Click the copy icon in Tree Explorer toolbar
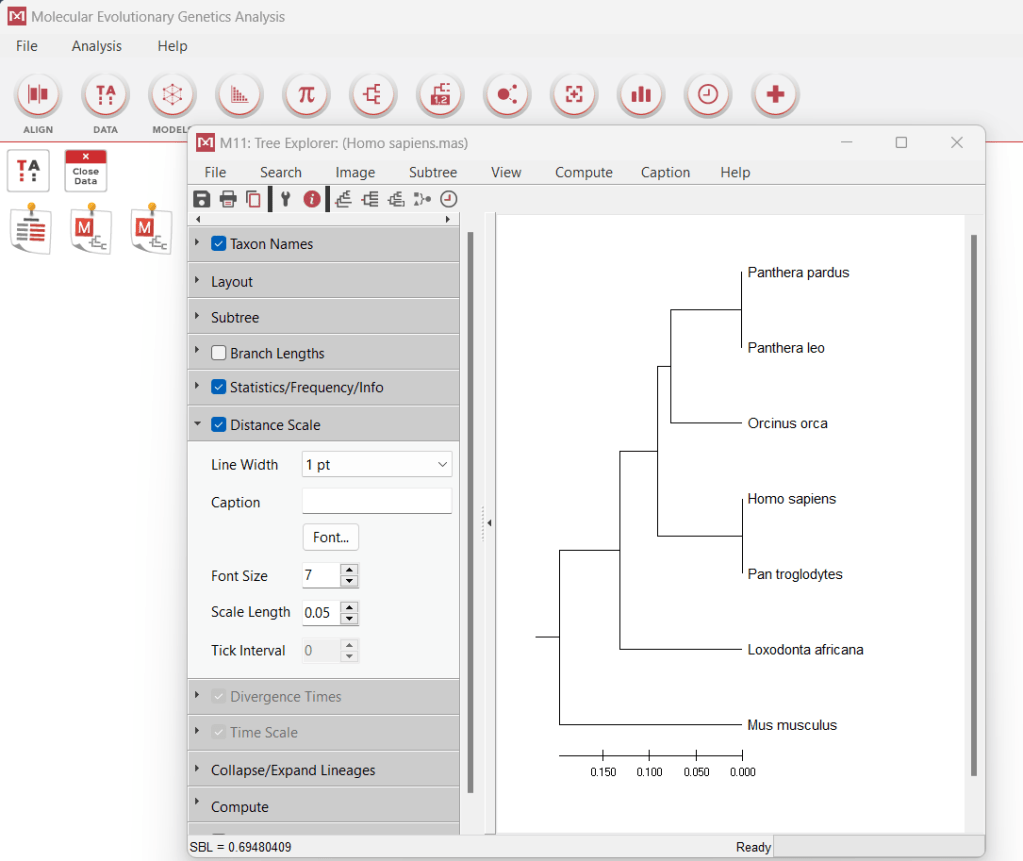The image size is (1023, 861). click(253, 199)
